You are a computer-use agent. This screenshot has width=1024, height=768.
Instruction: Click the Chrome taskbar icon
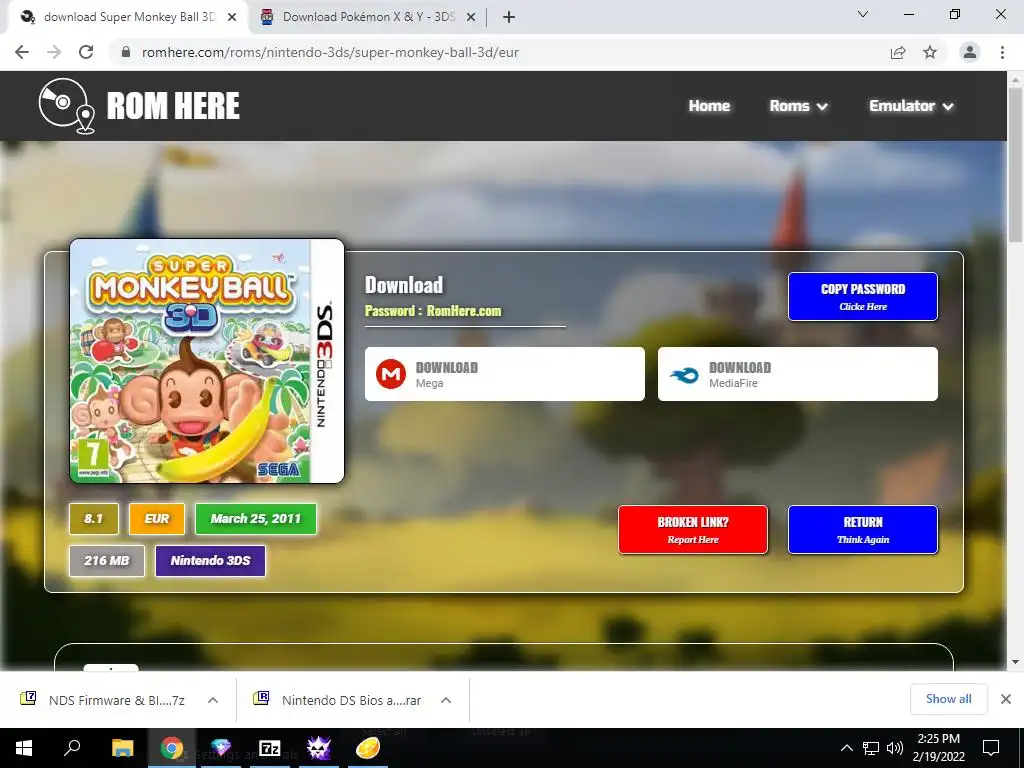(172, 748)
